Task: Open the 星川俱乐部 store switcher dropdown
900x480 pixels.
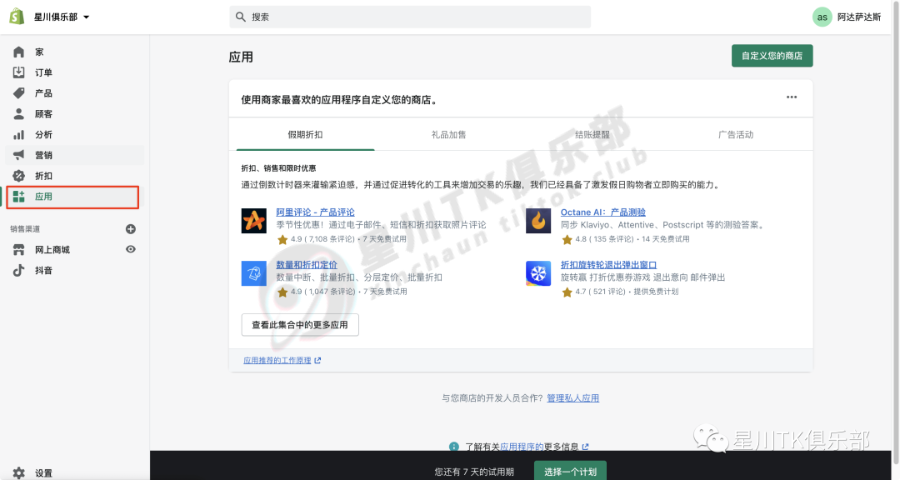Action: click(x=61, y=17)
